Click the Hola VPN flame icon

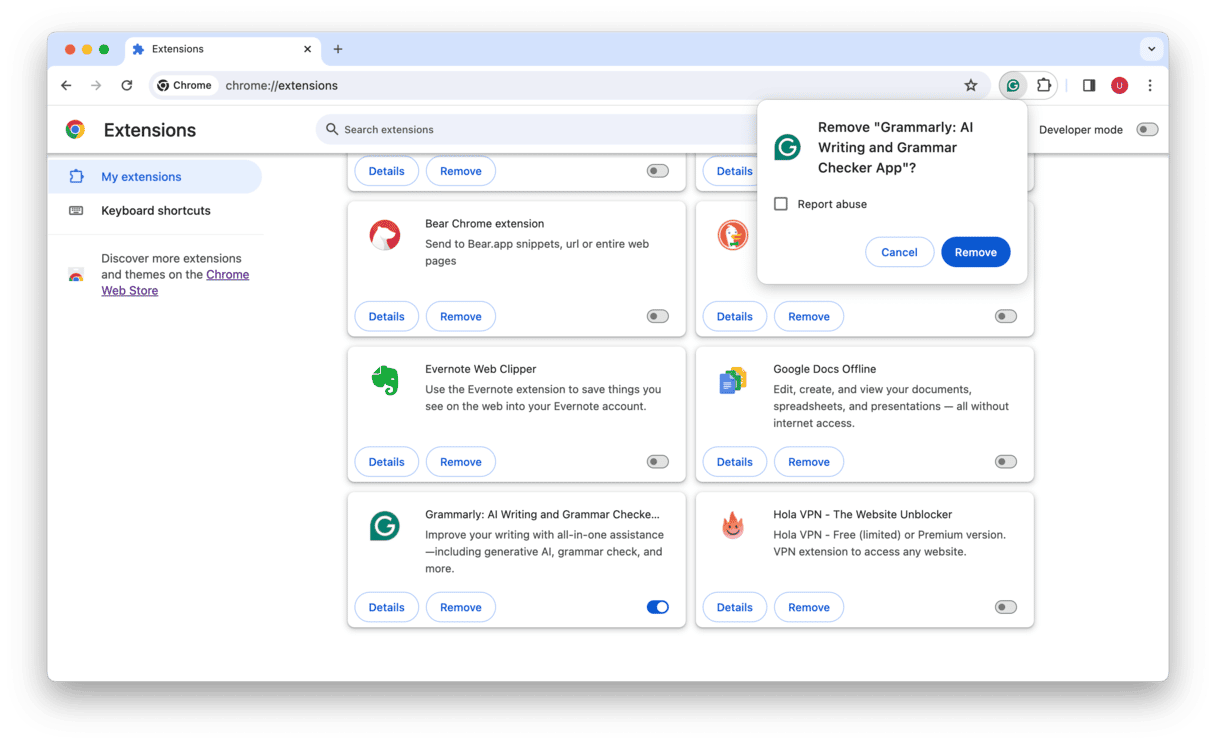tap(733, 526)
